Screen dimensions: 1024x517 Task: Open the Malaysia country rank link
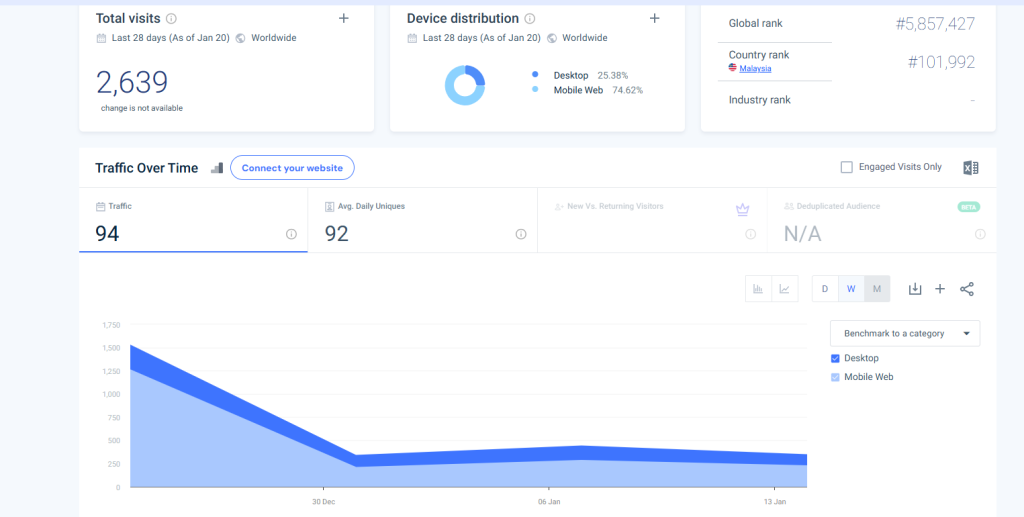point(755,68)
